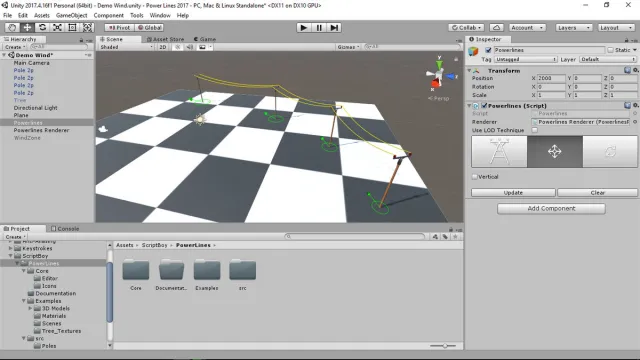The height and width of the screenshot is (360, 640).
Task: Select the Scale tool
Action: 57,27
